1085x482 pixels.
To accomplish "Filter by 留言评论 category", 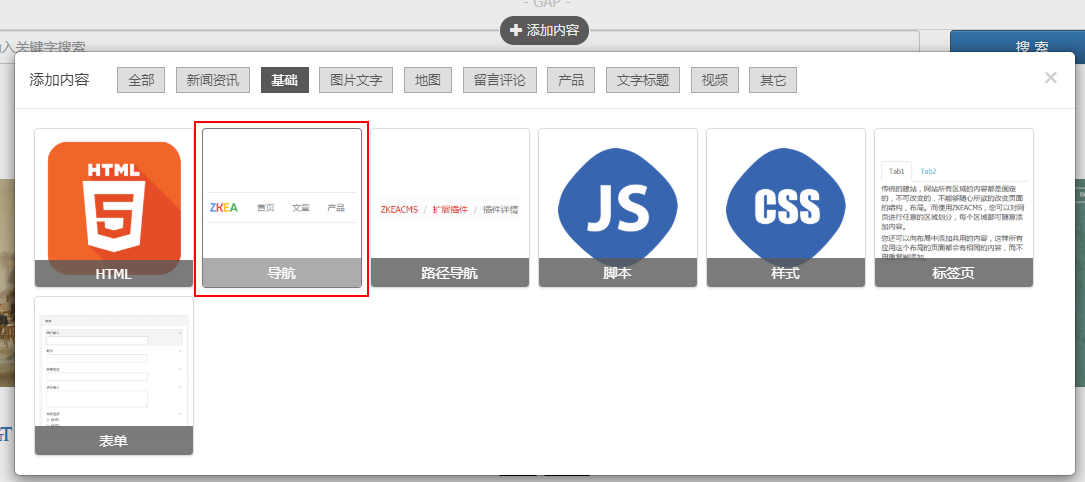I will click(500, 80).
